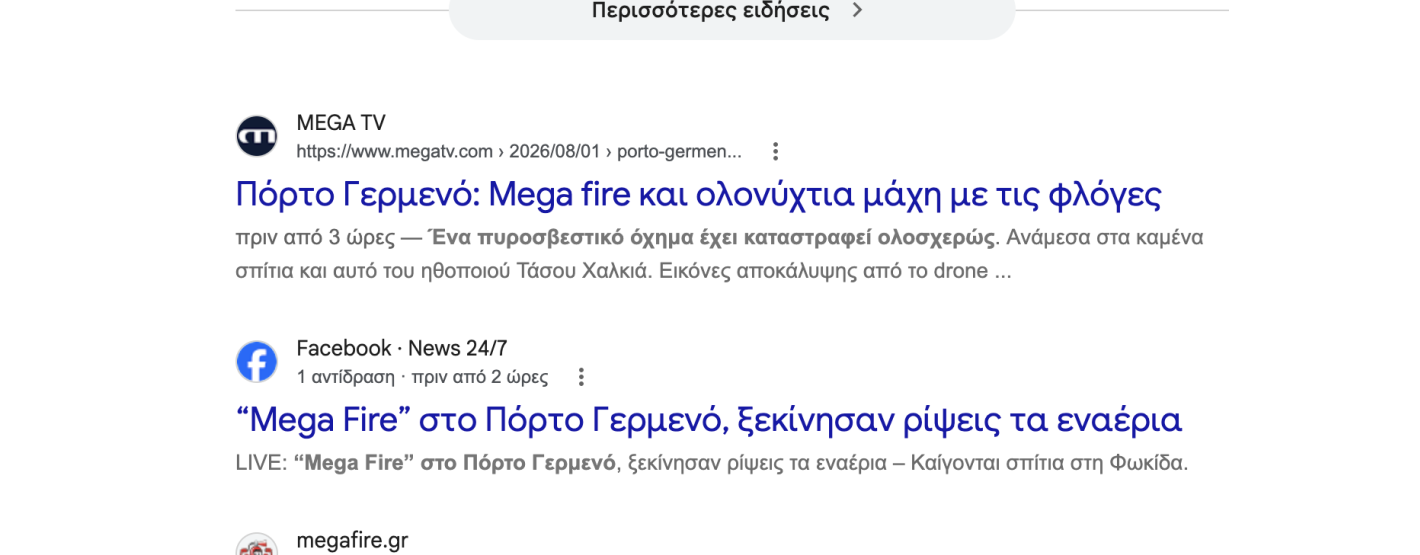Open Περισσότερες ειδήσεις more news button

[x=732, y=14]
